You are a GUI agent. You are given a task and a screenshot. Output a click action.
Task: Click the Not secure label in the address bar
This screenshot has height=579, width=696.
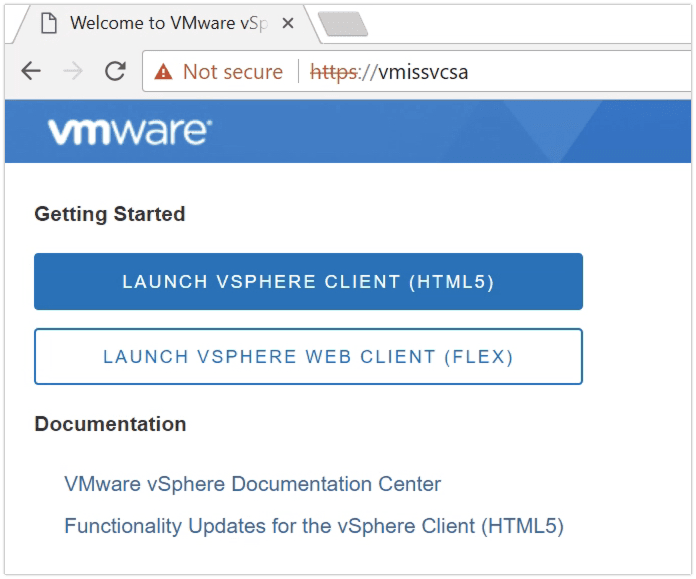coord(233,71)
